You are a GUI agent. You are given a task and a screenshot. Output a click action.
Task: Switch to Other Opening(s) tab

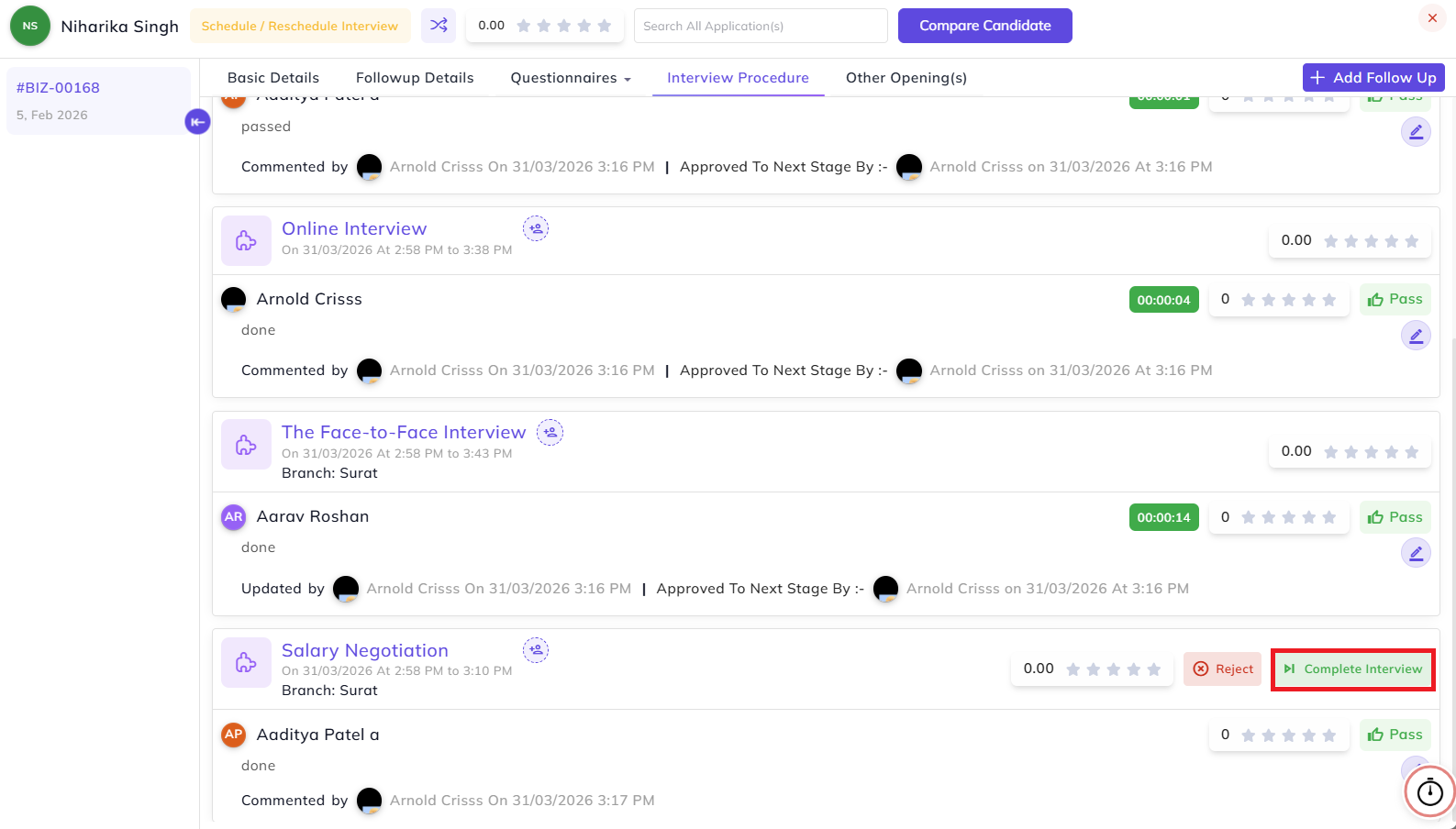(906, 78)
